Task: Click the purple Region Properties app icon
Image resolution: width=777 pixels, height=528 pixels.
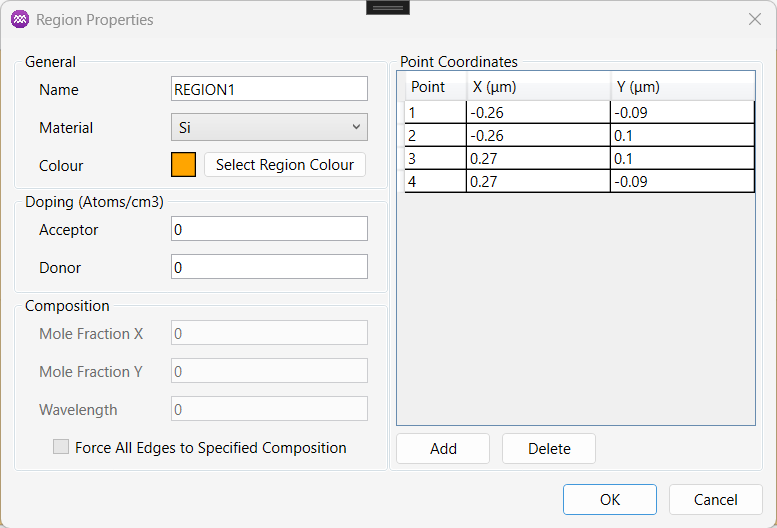Action: coord(20,19)
